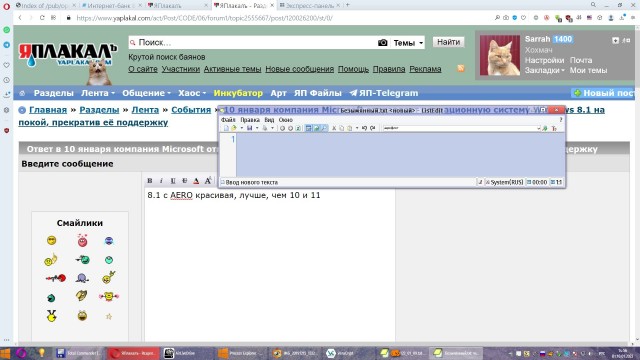The width and height of the screenshot is (640, 360).
Task: Open the Инкубатор navigation item
Action: click(x=238, y=93)
